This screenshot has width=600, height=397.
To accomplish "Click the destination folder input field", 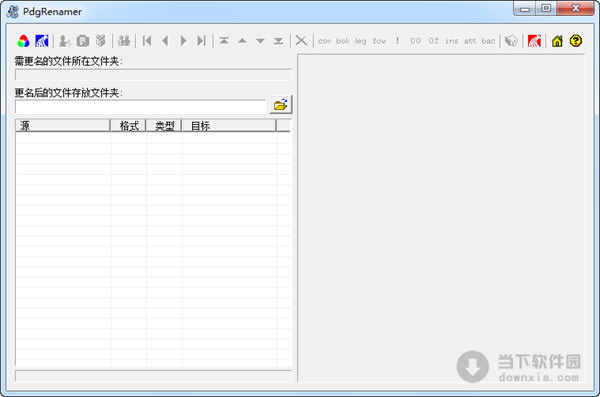I will 140,107.
